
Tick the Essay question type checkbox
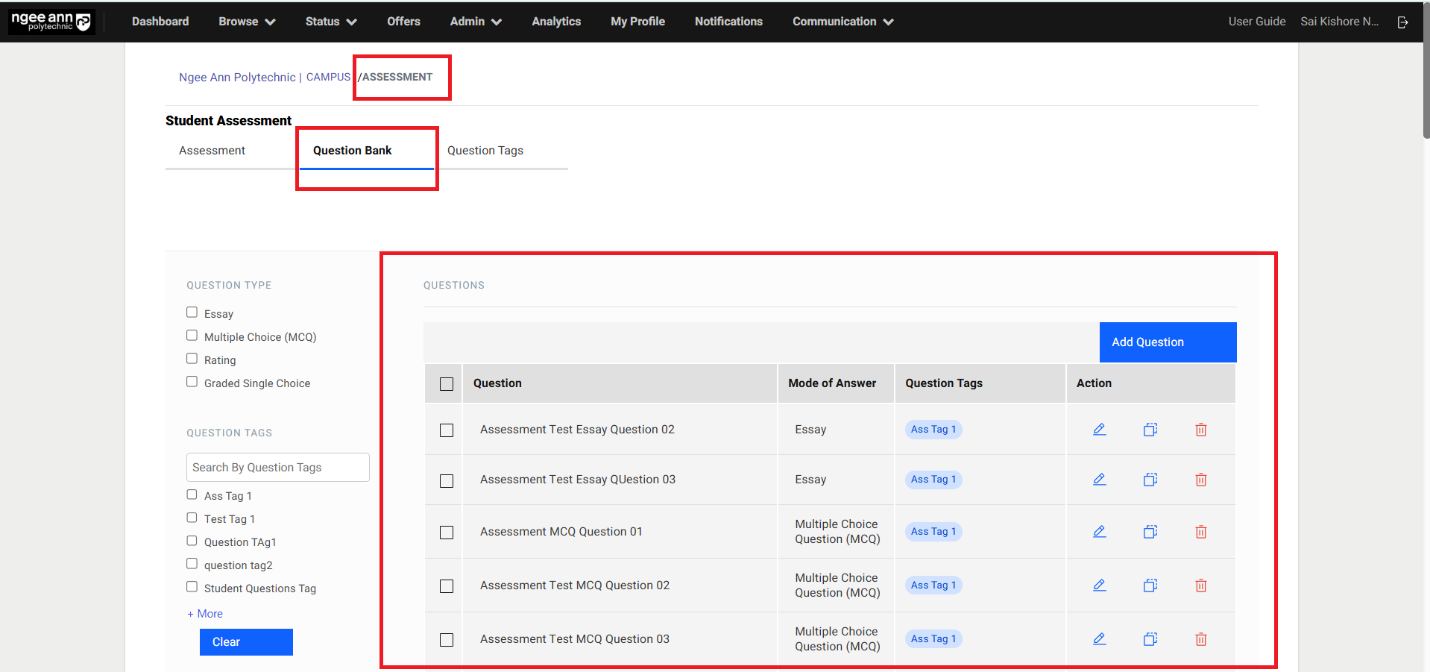click(192, 313)
